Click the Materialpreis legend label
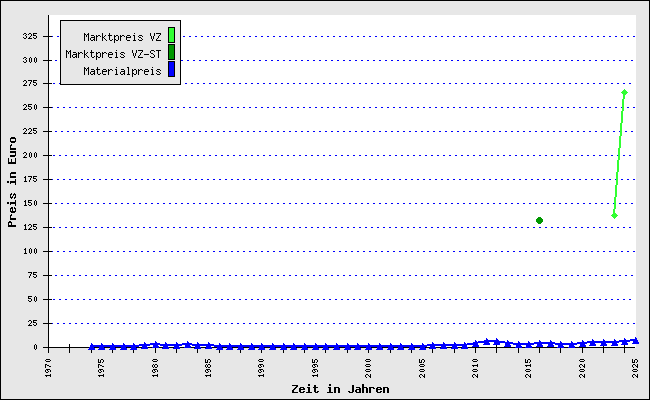 (122, 71)
